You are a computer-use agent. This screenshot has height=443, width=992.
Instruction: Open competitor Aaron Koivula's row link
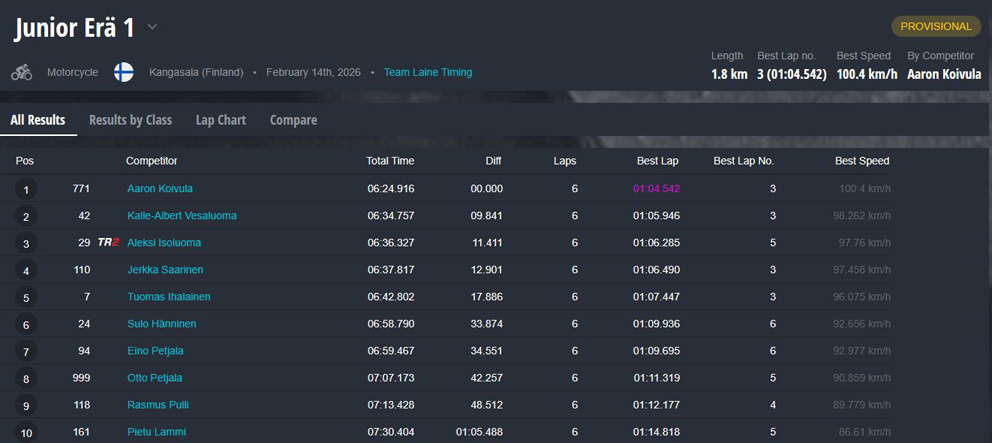(160, 189)
